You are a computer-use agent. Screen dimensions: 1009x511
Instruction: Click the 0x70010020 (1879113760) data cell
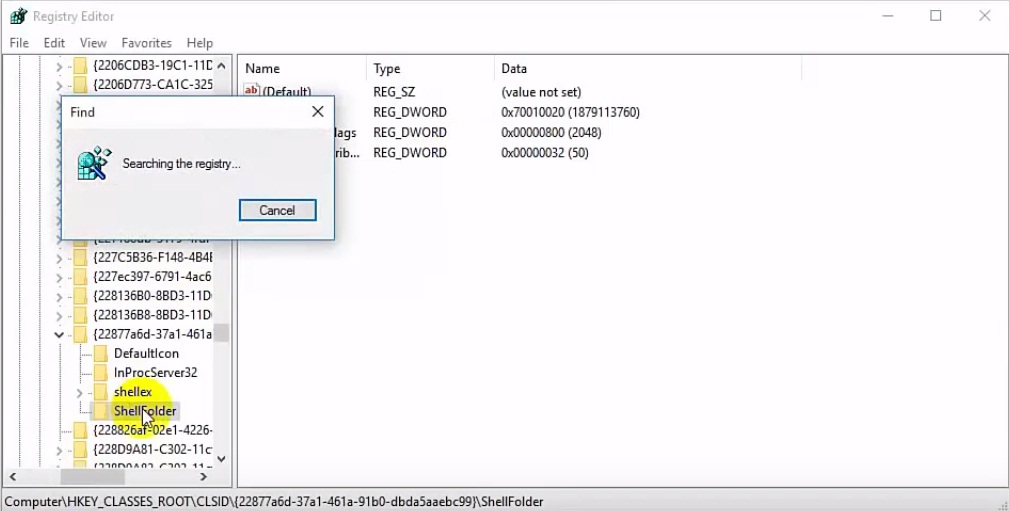coord(570,112)
